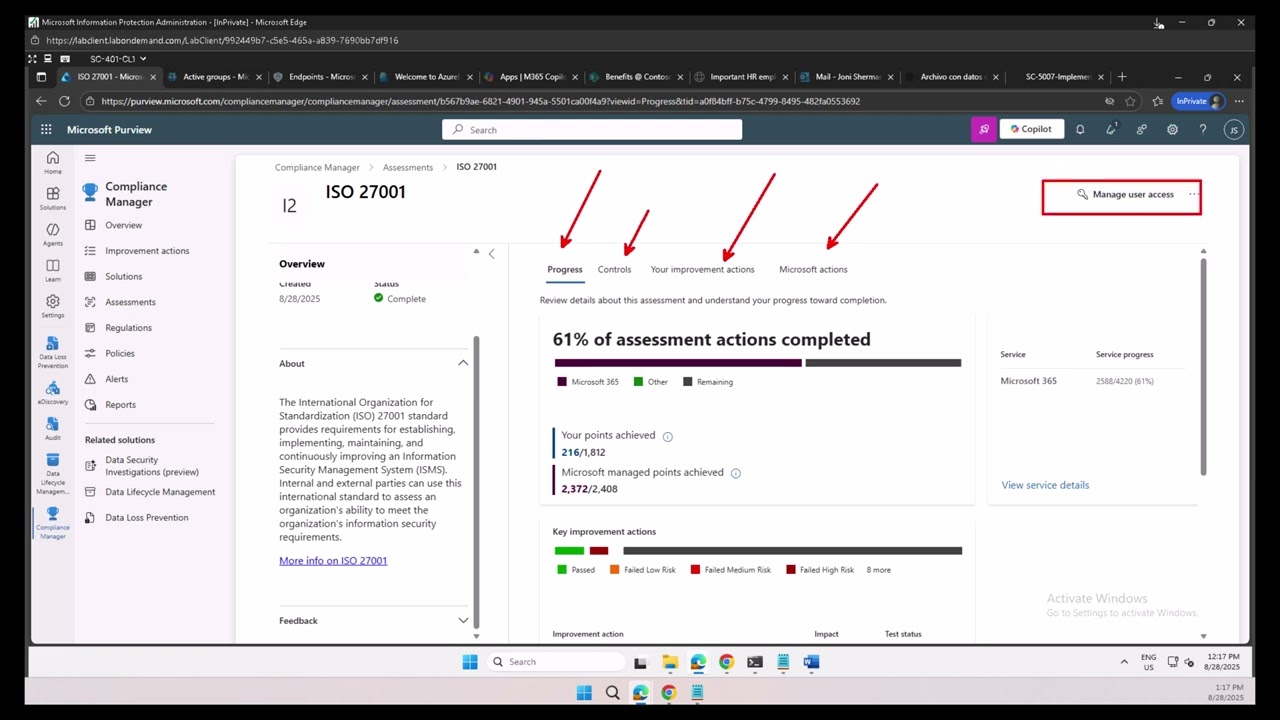Open Improvement actions in side menu
Screen dimensions: 1280x720
point(147,251)
